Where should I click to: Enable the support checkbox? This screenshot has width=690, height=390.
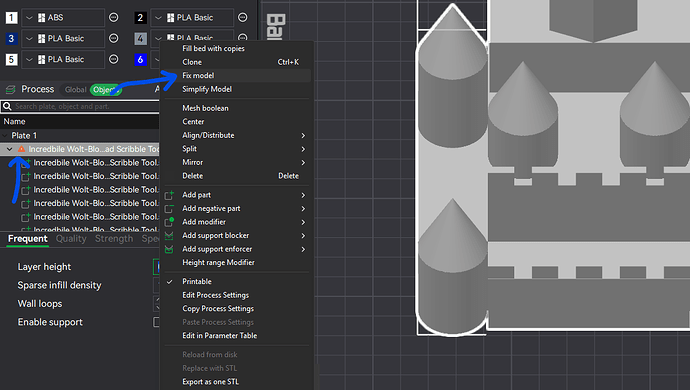pyautogui.click(x=156, y=322)
